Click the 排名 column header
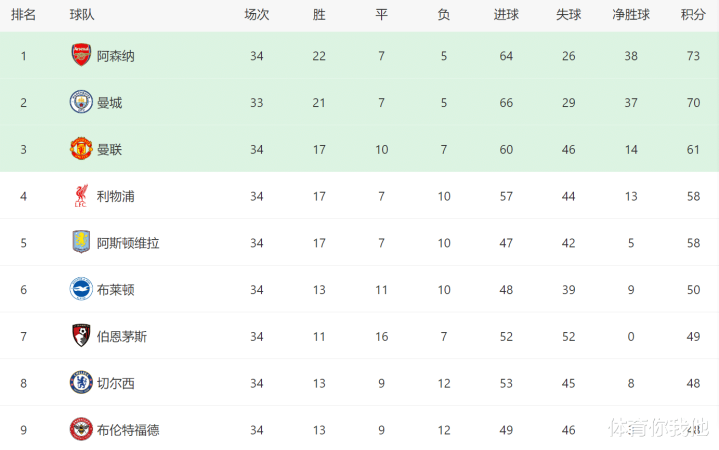 click(24, 15)
